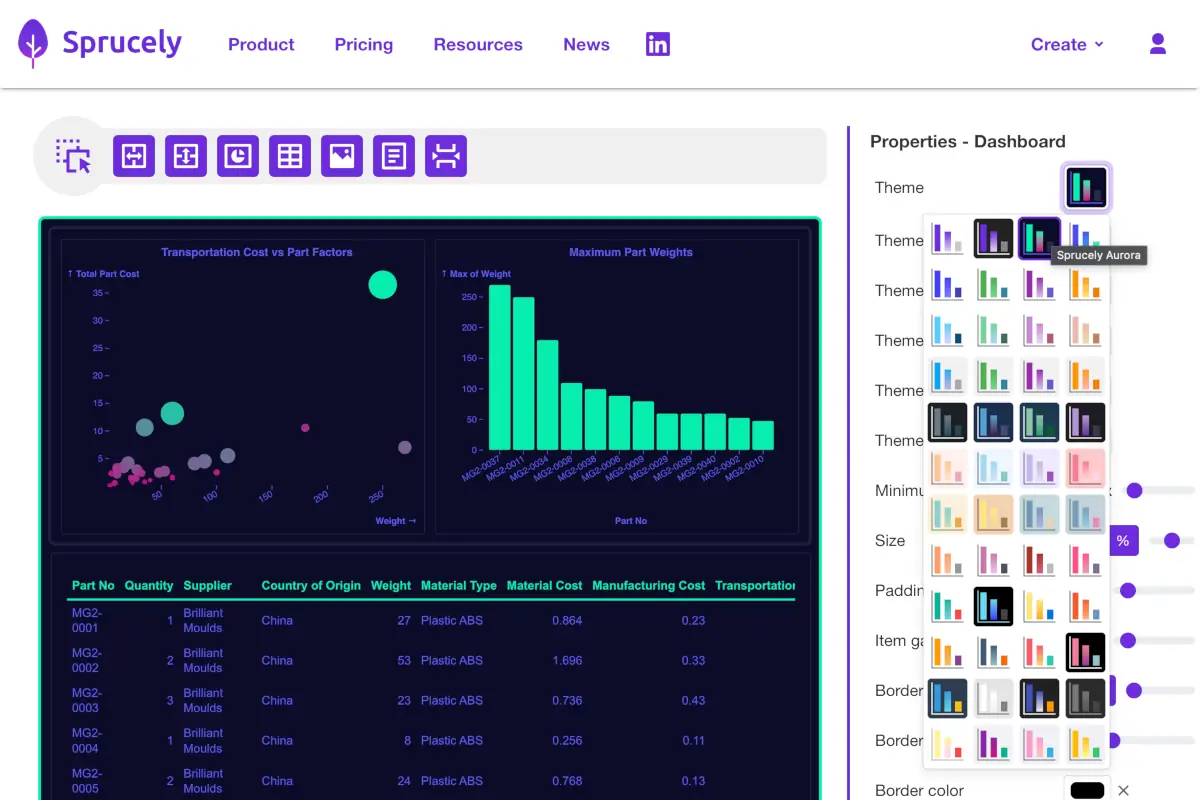
Task: Go to the Pricing page
Action: pos(363,45)
